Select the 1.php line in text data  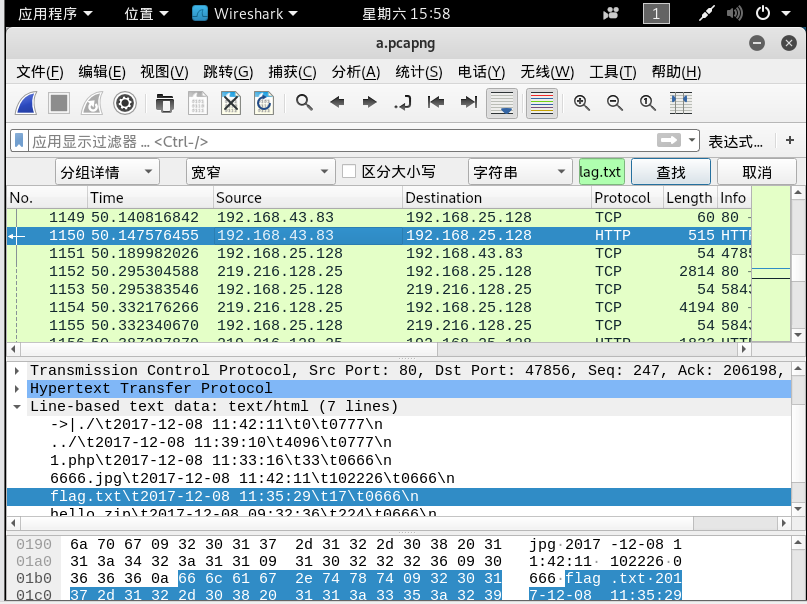coord(221,460)
